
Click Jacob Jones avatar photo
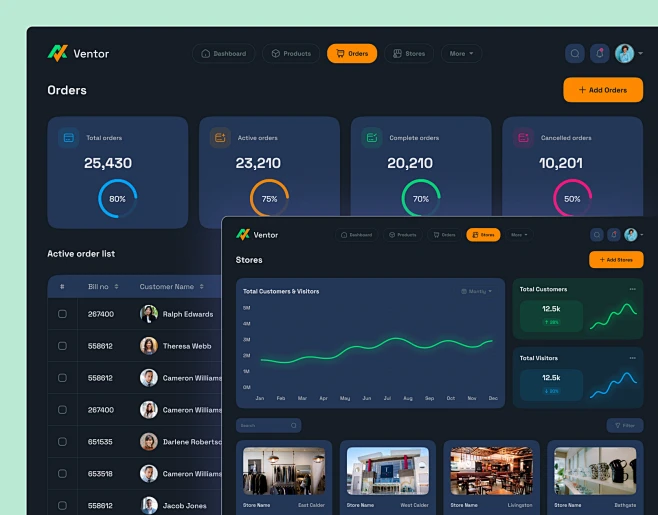click(149, 505)
